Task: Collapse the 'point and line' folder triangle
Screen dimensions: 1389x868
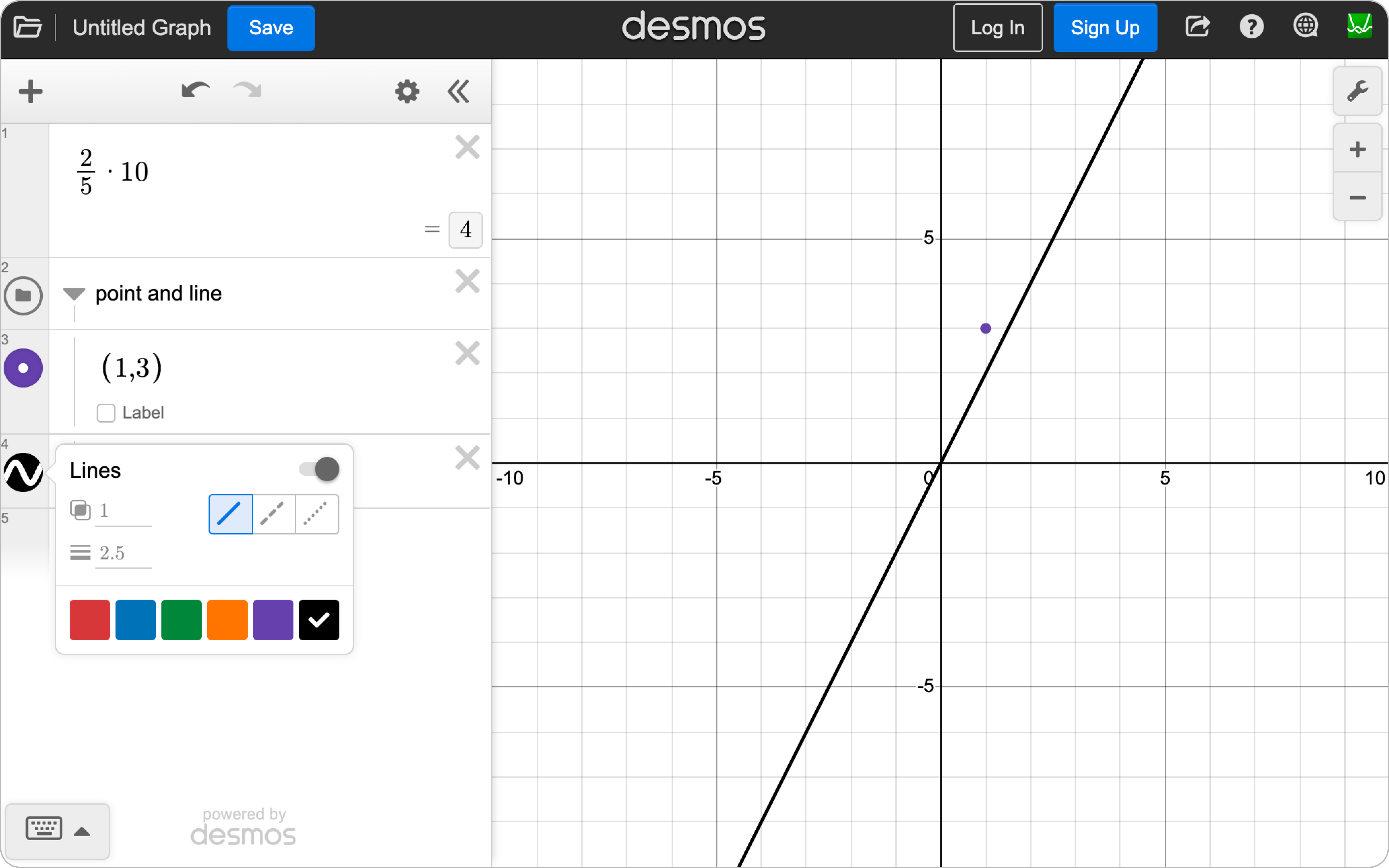Action: 74,293
